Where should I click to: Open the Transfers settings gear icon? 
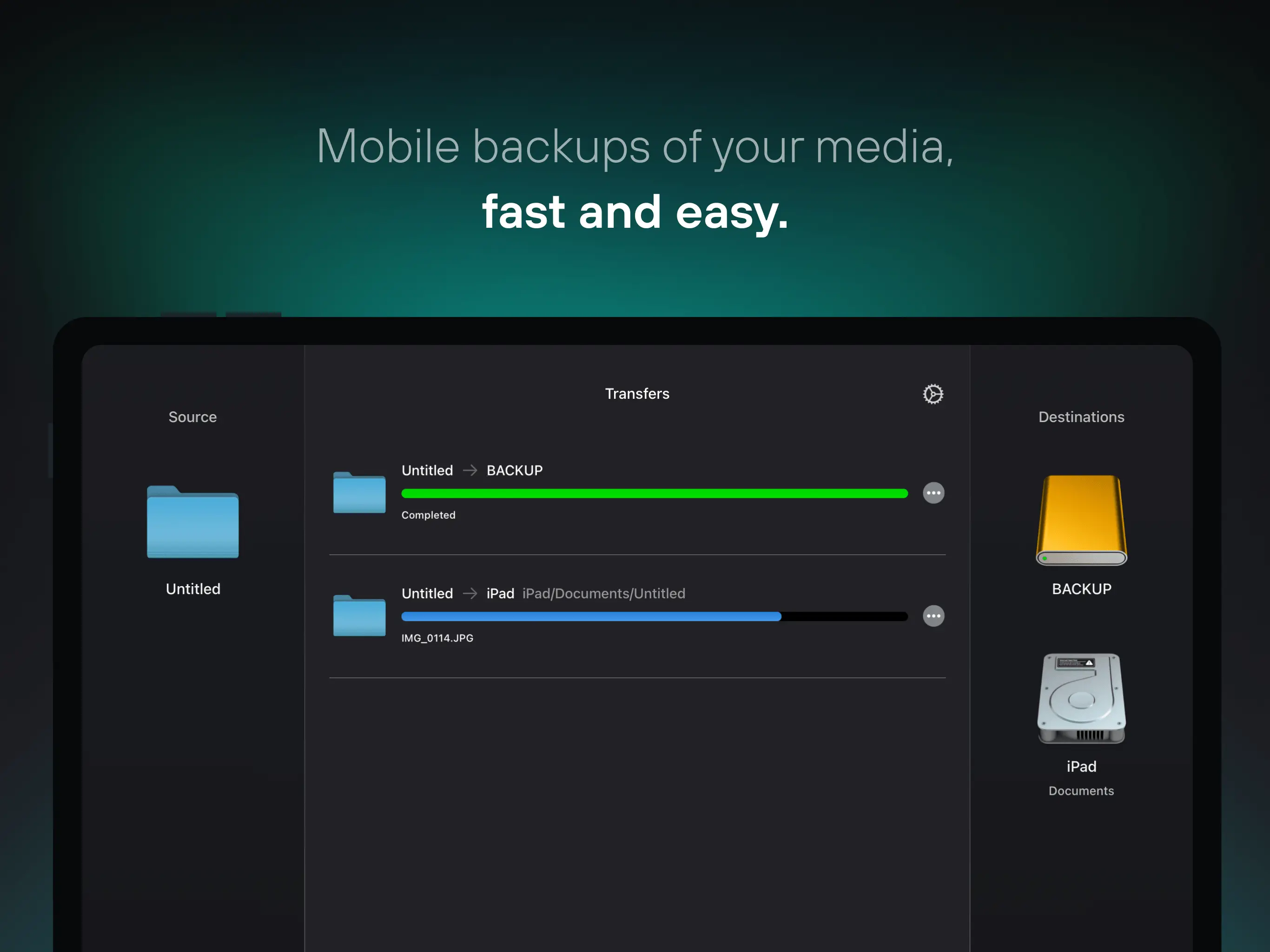click(933, 394)
